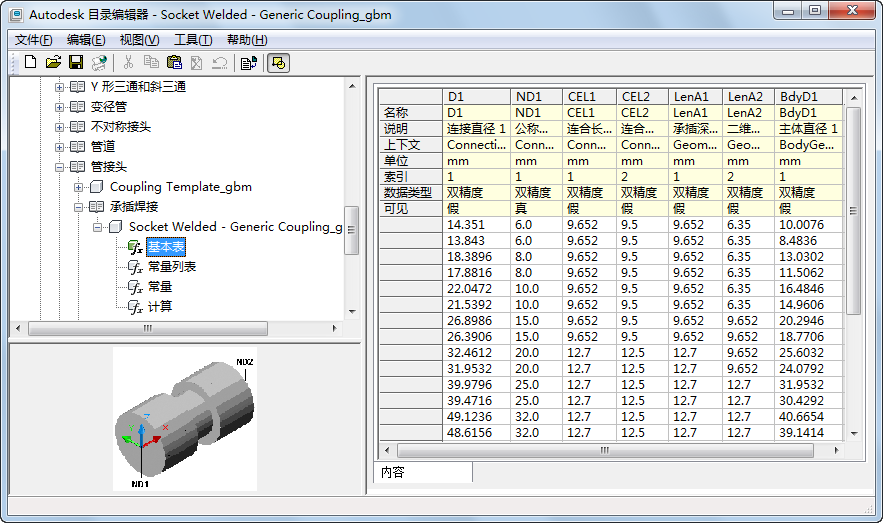Viewport: 883px width, 523px height.
Task: Click the LenA1 column header
Action: [695, 97]
